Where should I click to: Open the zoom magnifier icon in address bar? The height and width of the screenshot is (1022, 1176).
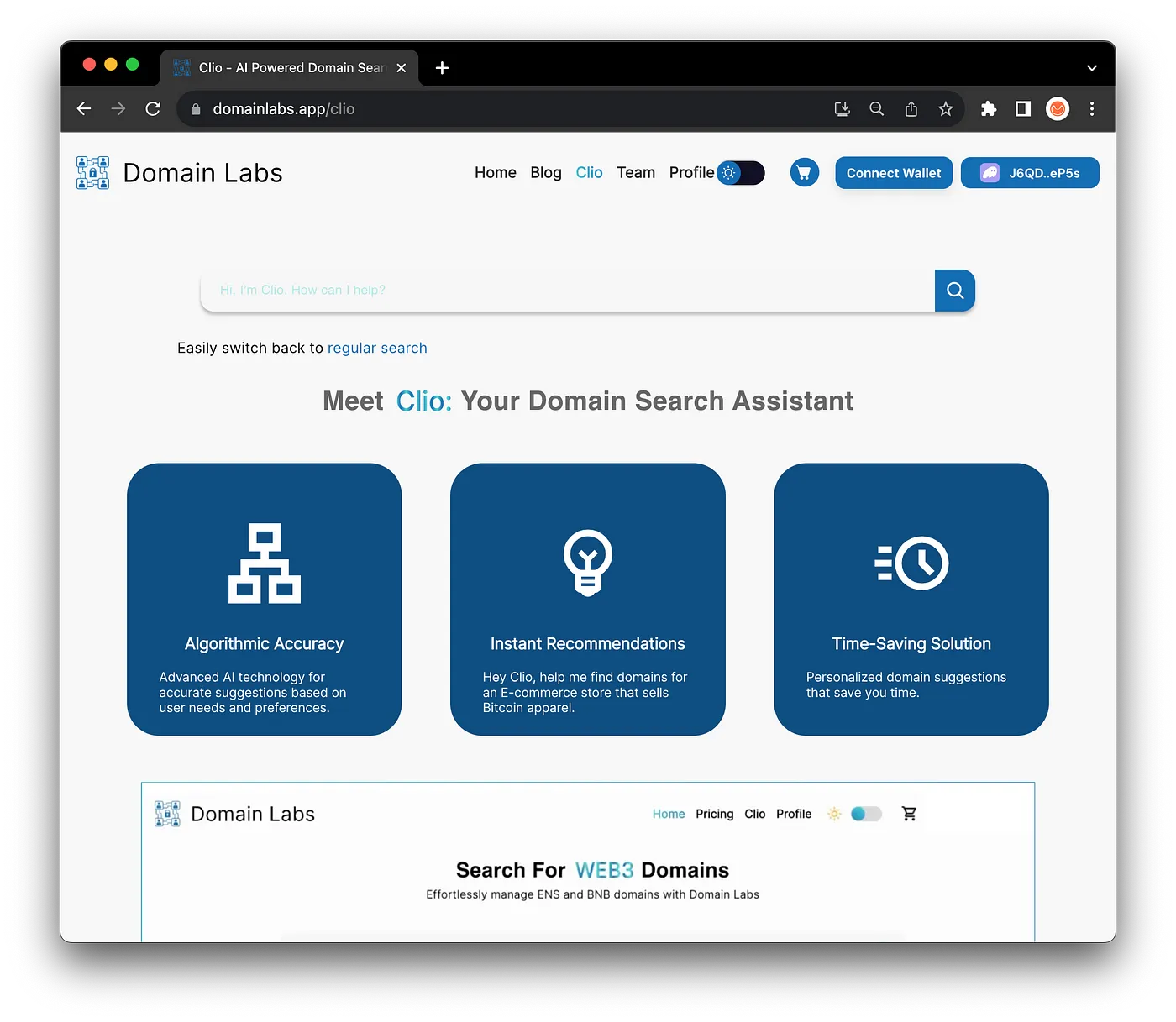coord(876,108)
